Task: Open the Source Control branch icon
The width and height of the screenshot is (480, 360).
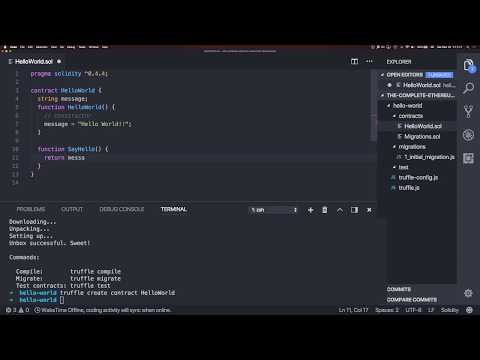Action: pyautogui.click(x=468, y=111)
